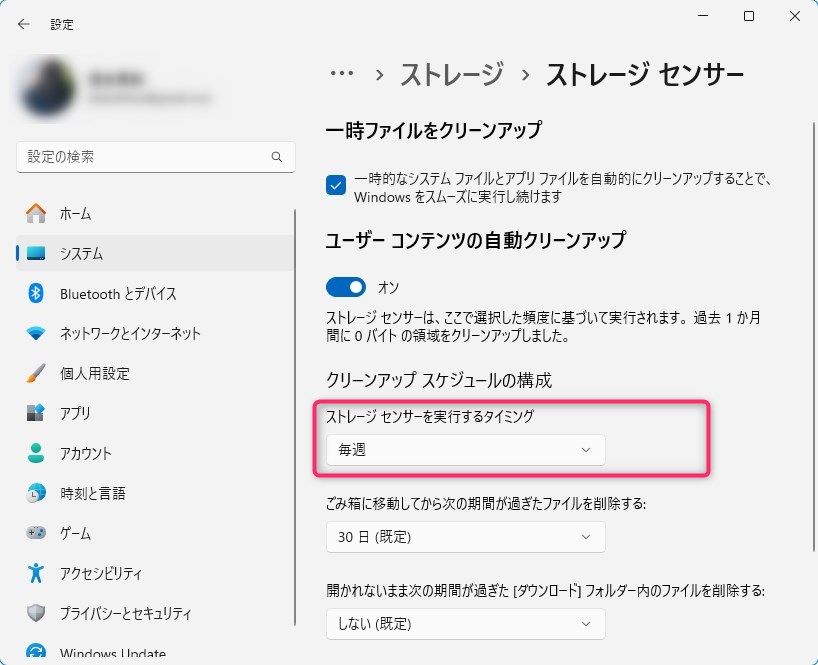The height and width of the screenshot is (665, 818).
Task: Open 個人用設定 paintbrush icon
Action: 36,373
